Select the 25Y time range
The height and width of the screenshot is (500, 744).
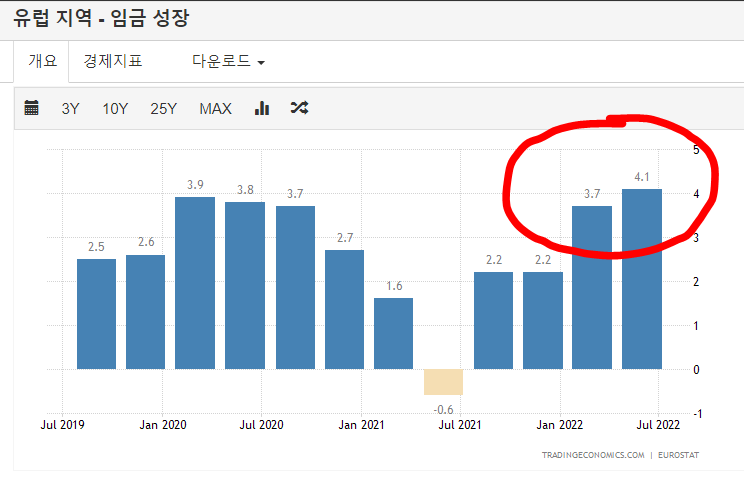click(163, 109)
